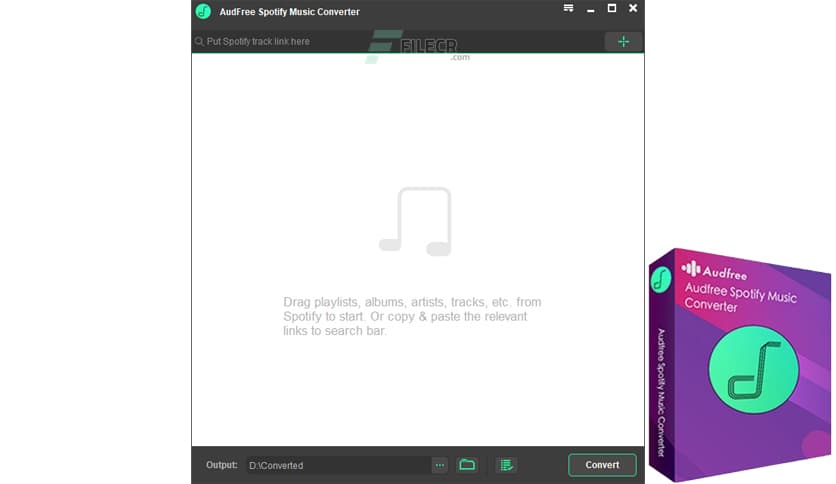The height and width of the screenshot is (484, 836).
Task: Click the 'AudFree Spotify Music Converter' title text
Action: pos(290,12)
